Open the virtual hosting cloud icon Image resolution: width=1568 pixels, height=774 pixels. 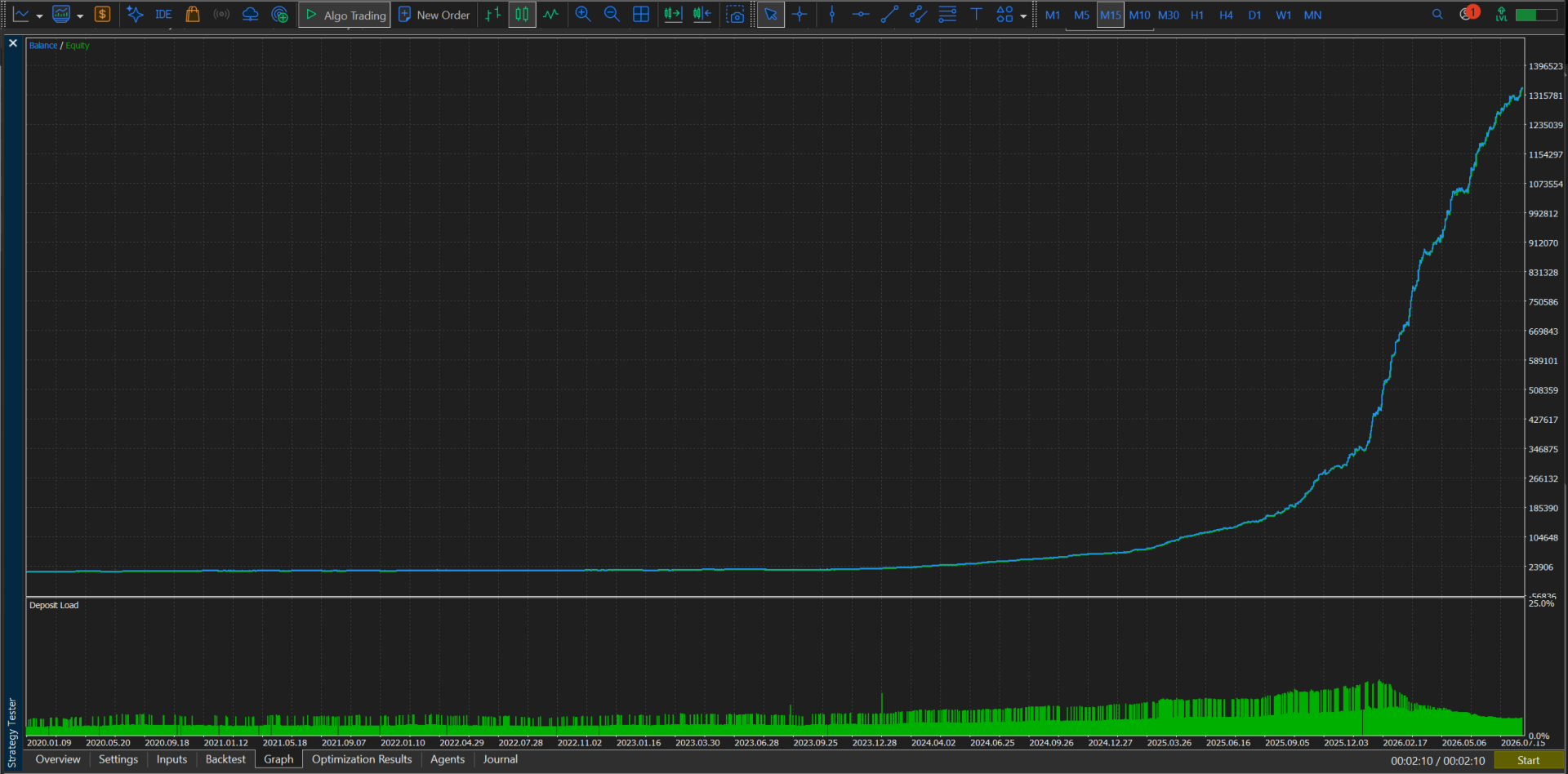pos(251,15)
